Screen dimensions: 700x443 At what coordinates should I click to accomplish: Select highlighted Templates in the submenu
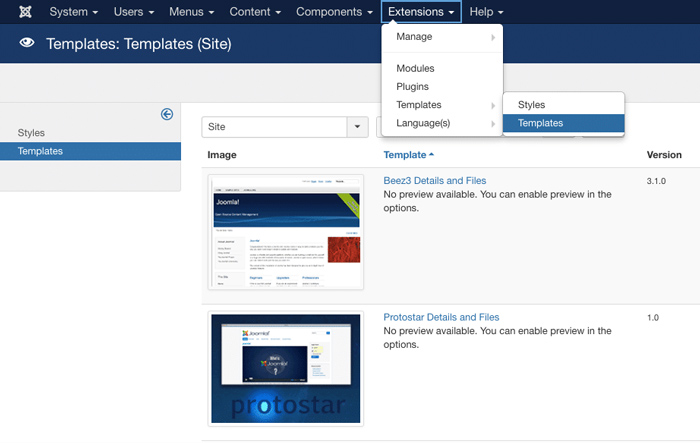pos(563,123)
